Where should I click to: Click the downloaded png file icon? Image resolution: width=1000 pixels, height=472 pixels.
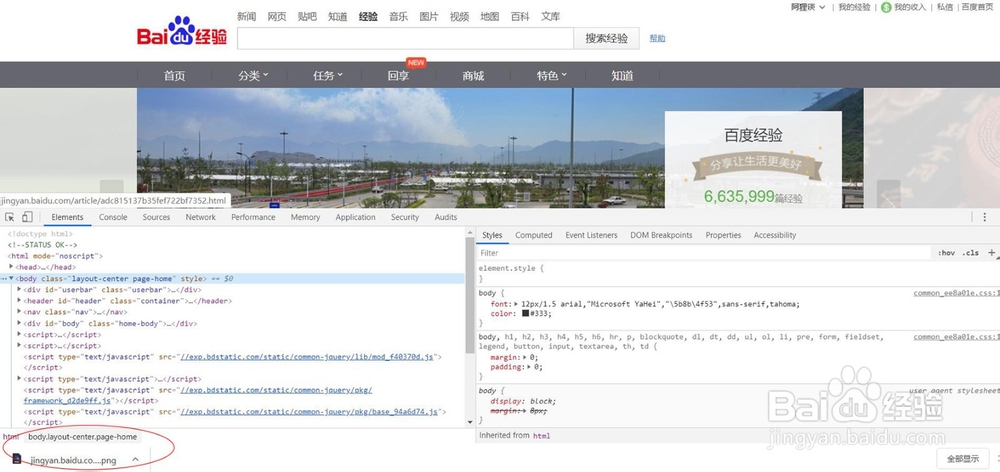[17, 459]
